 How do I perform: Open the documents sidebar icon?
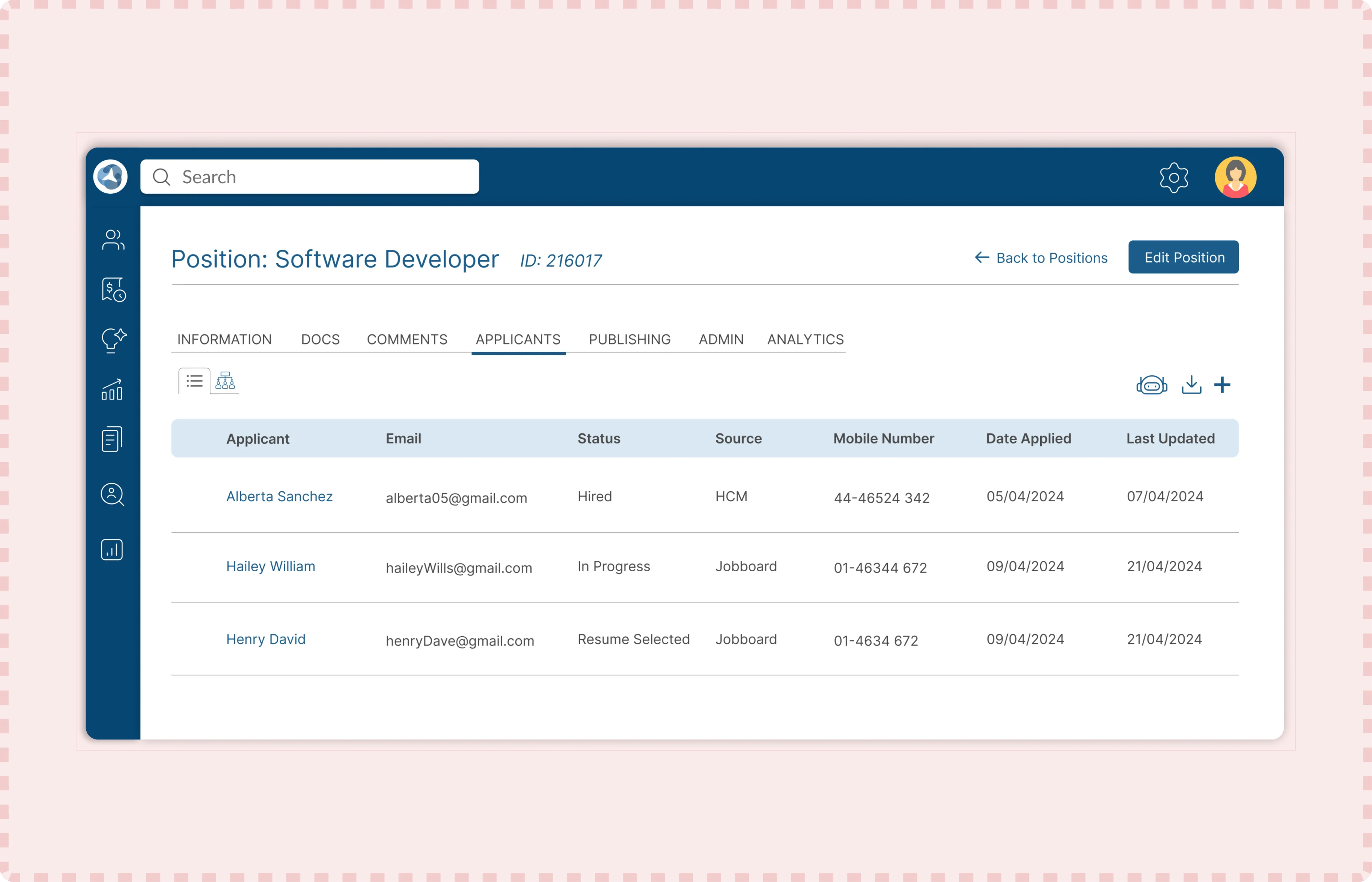(112, 439)
